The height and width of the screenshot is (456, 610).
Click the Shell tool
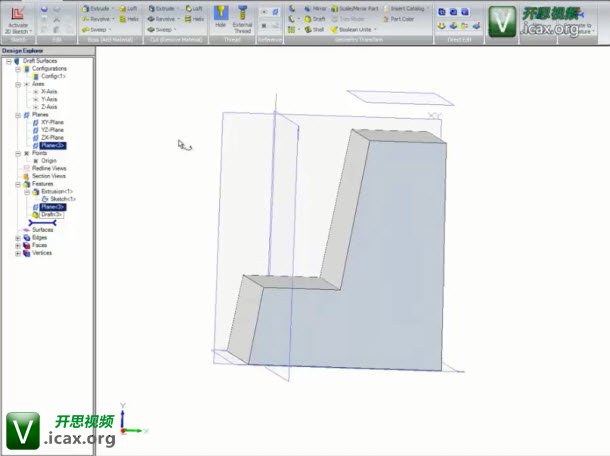(314, 29)
